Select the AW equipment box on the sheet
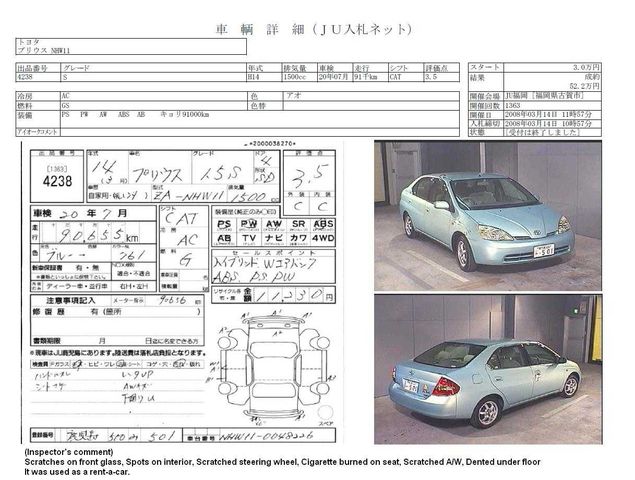 point(273,225)
